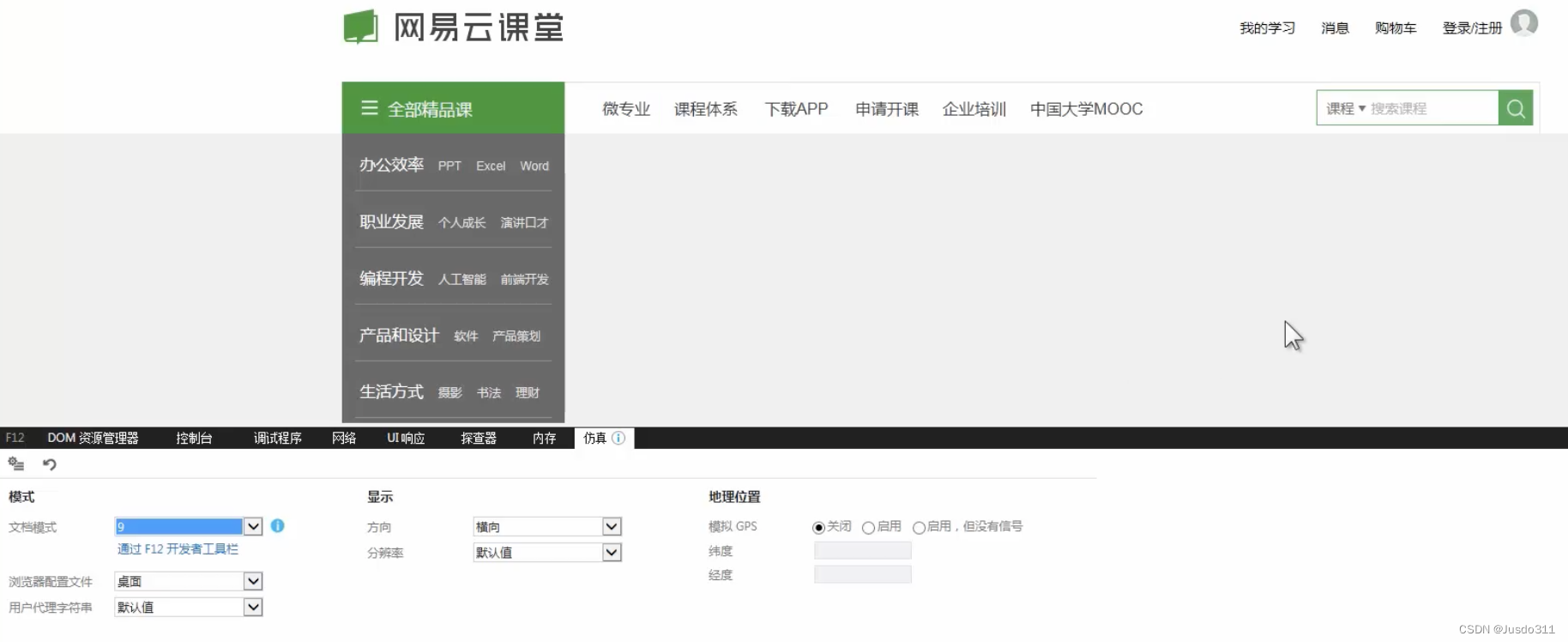
Task: Open the 课程 search type dropdown
Action: [x=1346, y=108]
